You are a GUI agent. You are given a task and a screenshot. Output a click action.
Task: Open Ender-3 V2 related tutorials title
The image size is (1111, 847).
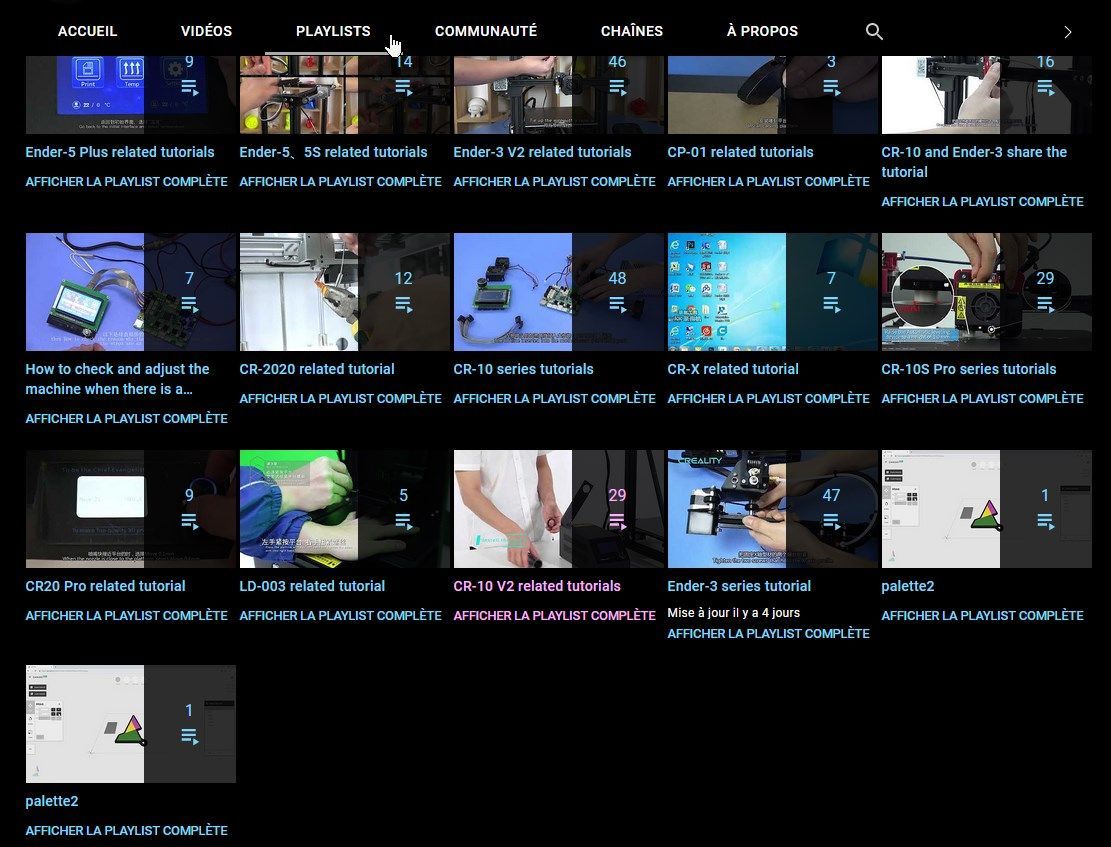tap(542, 152)
